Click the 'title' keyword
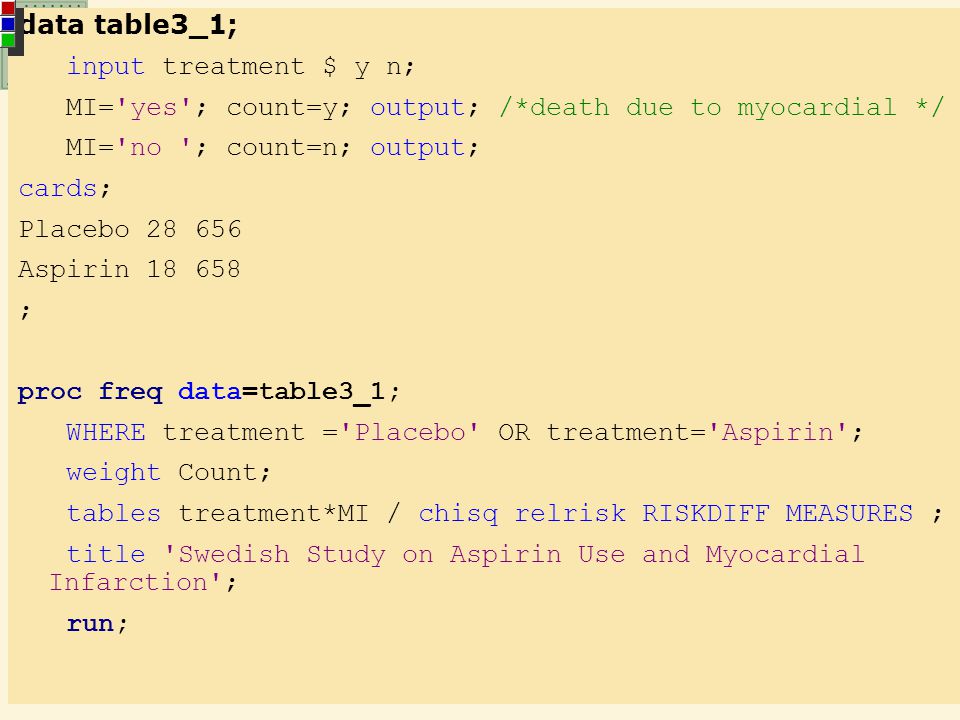960x720 pixels. pyautogui.click(x=105, y=554)
